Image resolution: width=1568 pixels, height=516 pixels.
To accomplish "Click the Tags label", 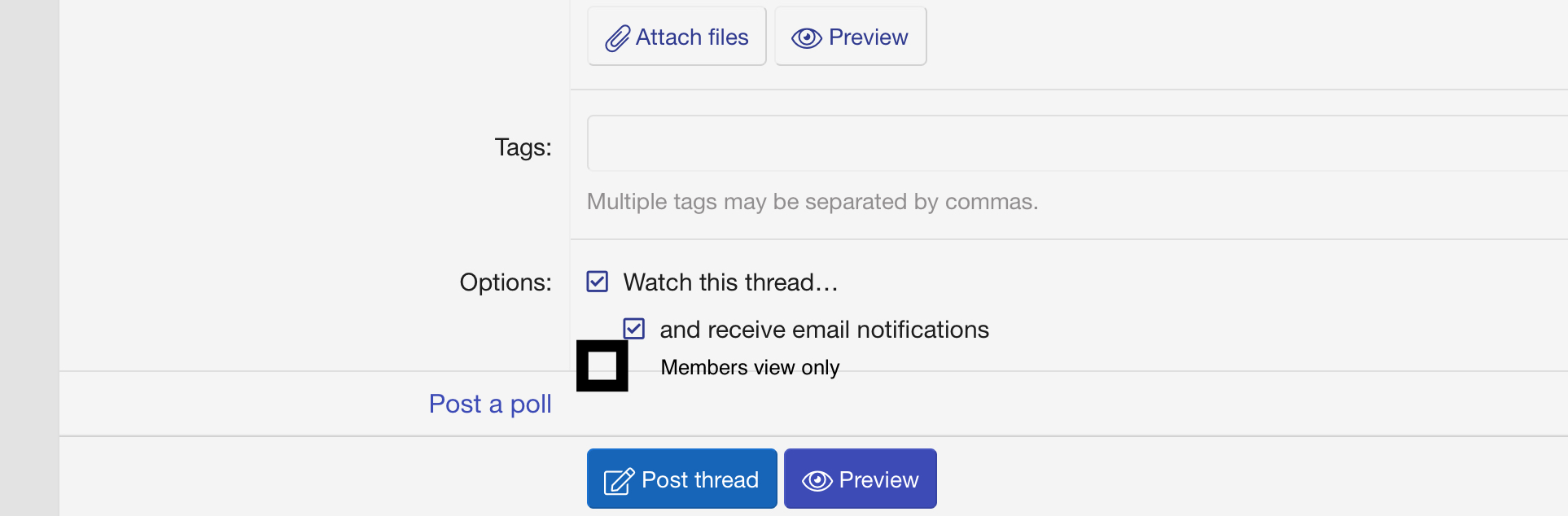I will pyautogui.click(x=523, y=147).
